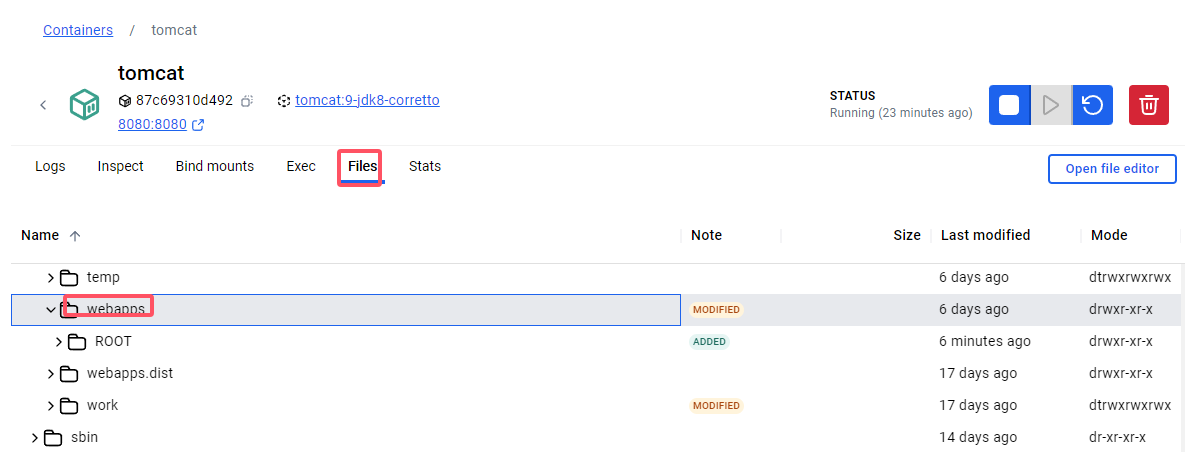This screenshot has height=452, width=1195.
Task: Click the teal container cube icon
Action: 84,105
